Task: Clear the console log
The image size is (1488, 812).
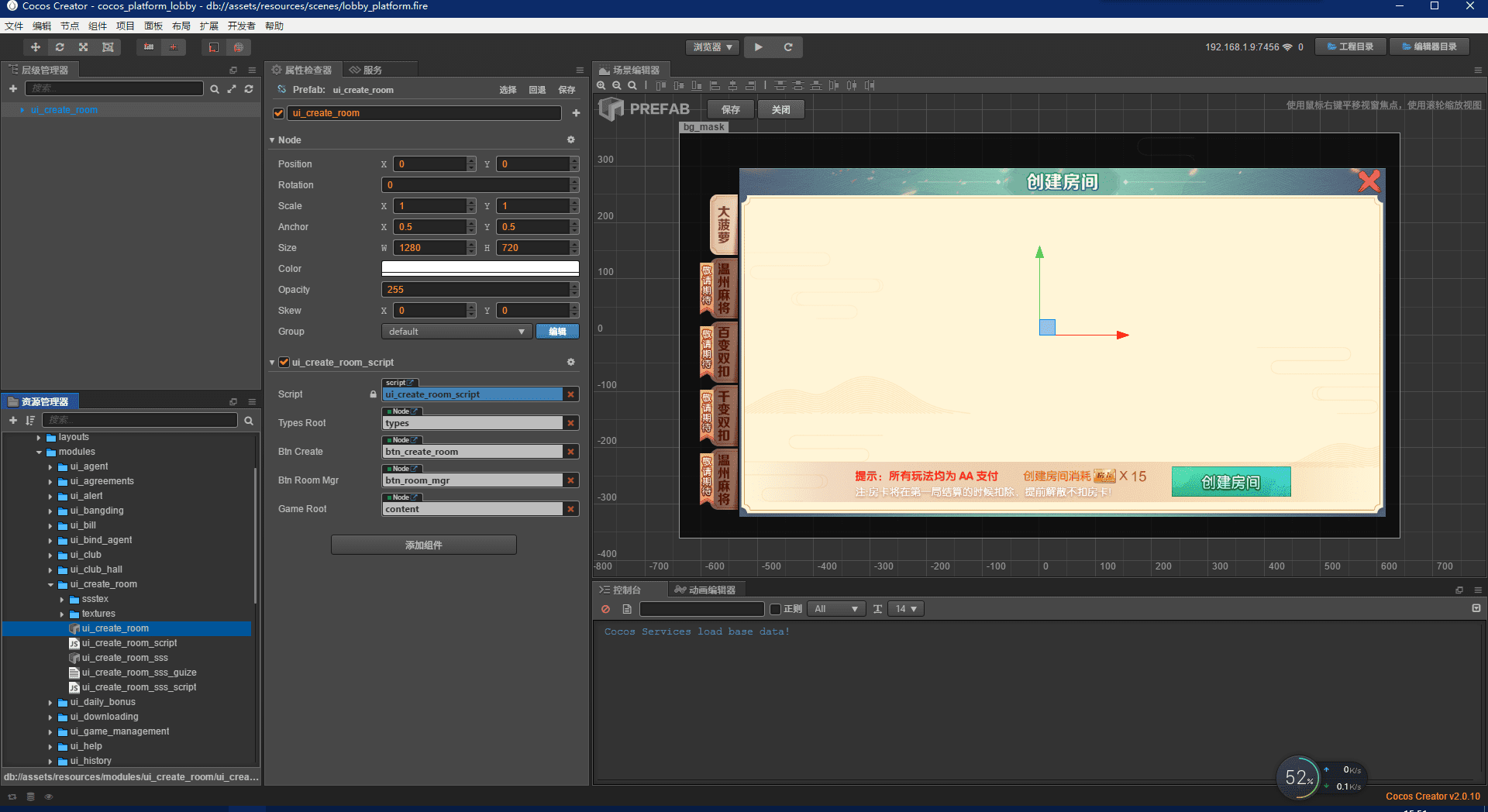Action: (x=606, y=609)
